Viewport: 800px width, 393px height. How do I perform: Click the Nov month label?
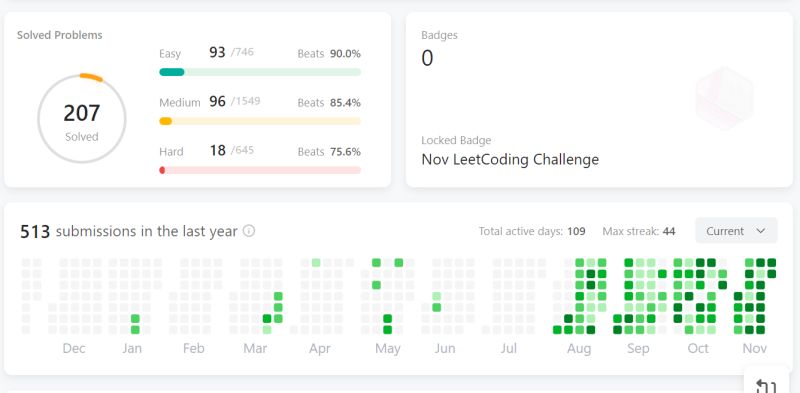(755, 349)
